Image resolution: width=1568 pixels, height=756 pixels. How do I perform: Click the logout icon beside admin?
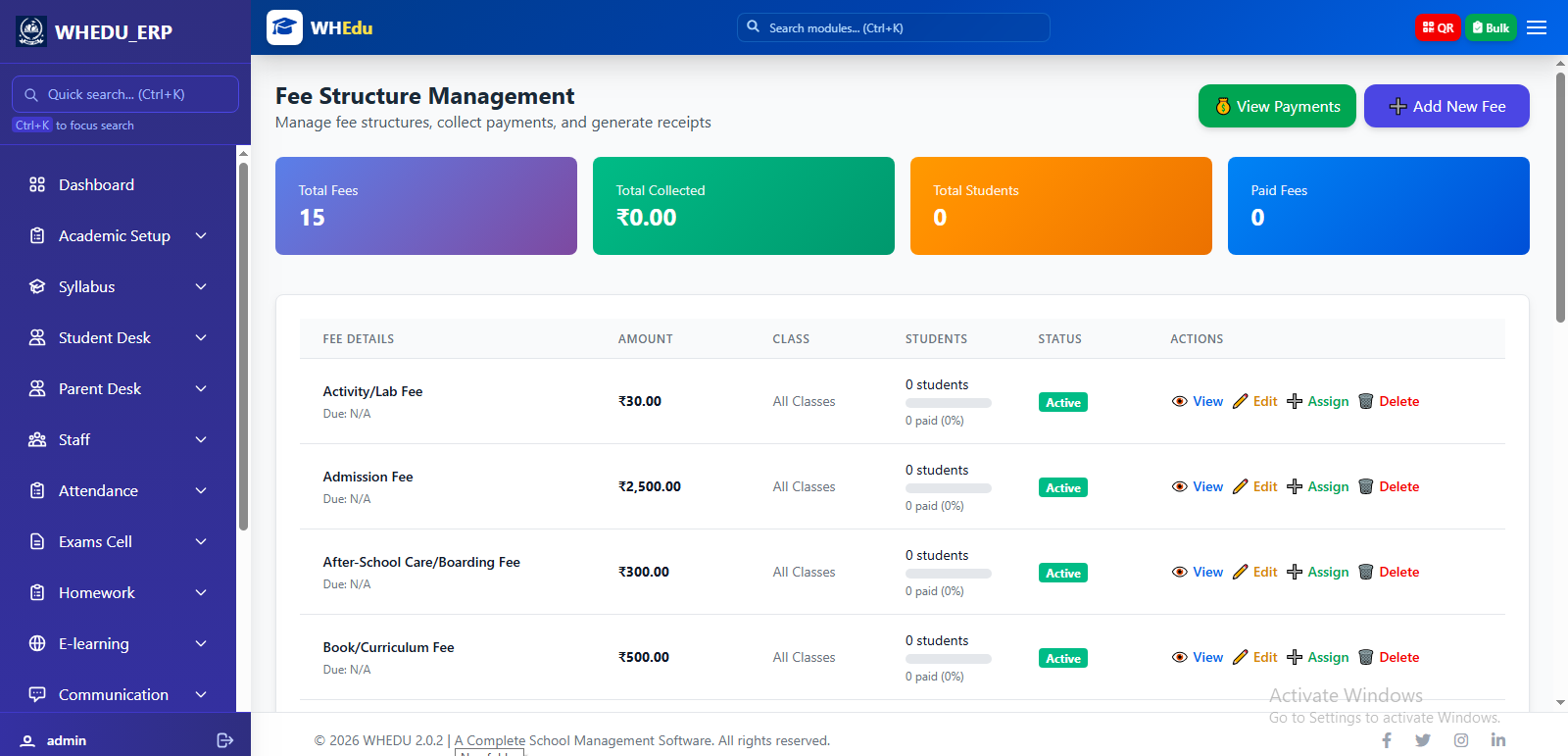point(224,740)
